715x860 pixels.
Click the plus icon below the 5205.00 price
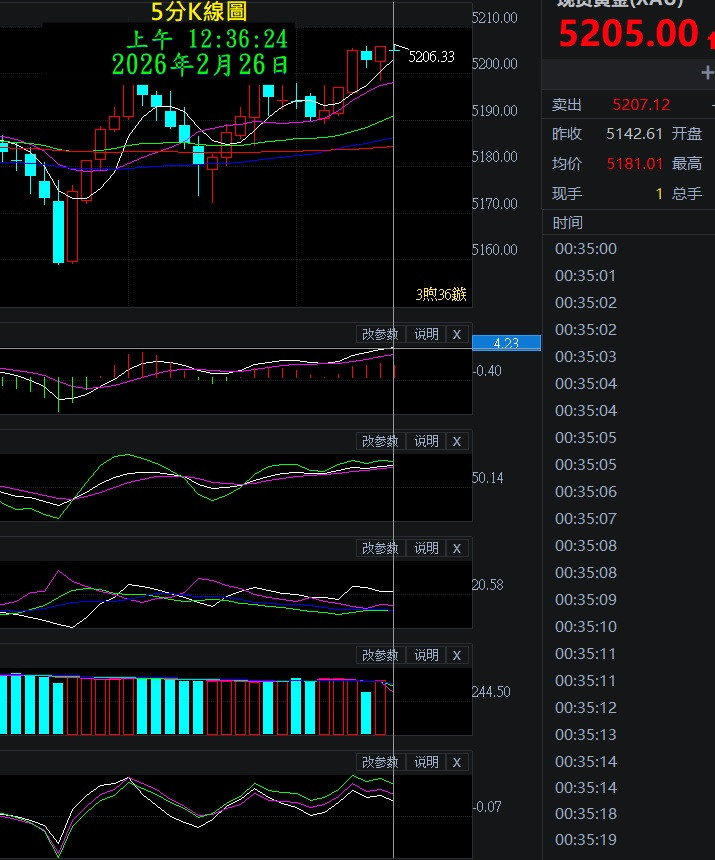(707, 74)
